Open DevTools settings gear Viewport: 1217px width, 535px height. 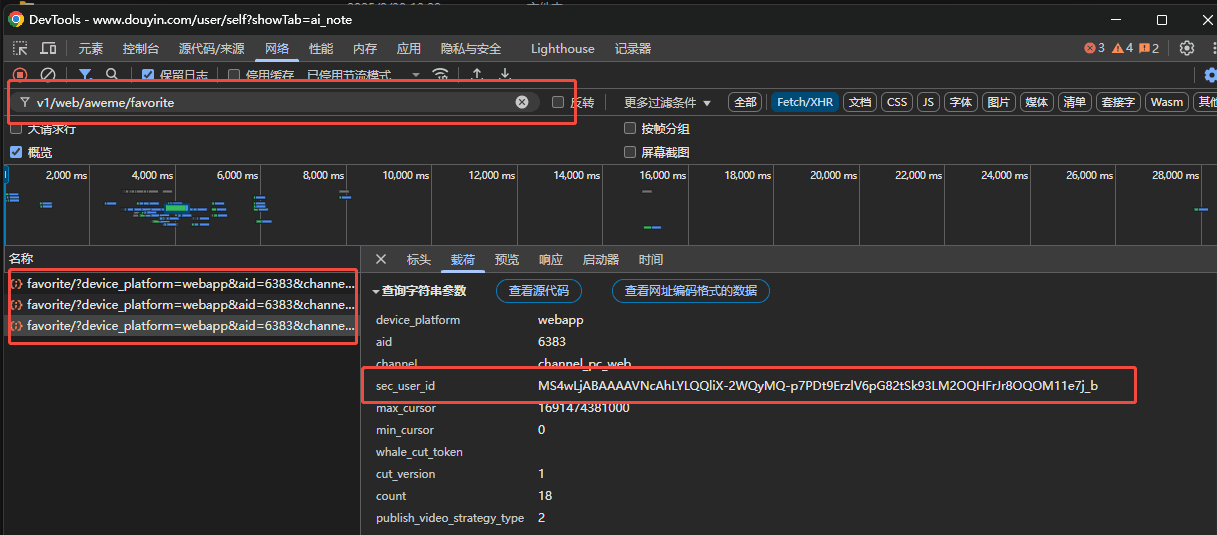point(1187,48)
